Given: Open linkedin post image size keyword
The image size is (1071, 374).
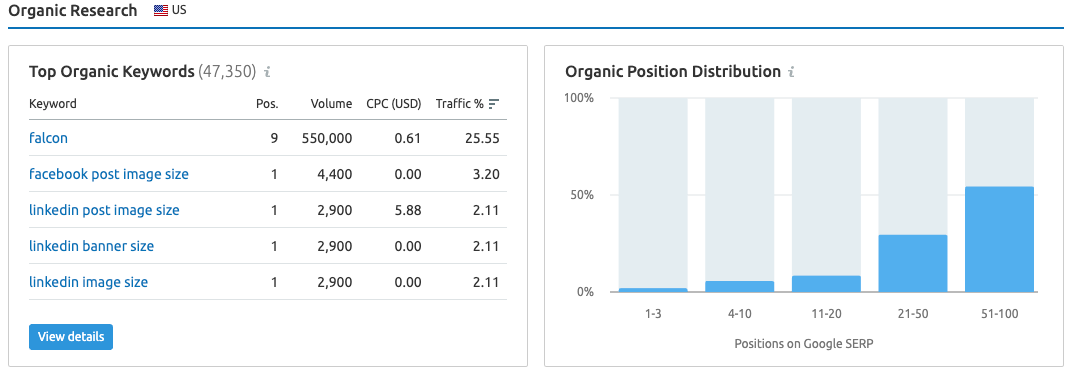Looking at the screenshot, I should point(105,210).
